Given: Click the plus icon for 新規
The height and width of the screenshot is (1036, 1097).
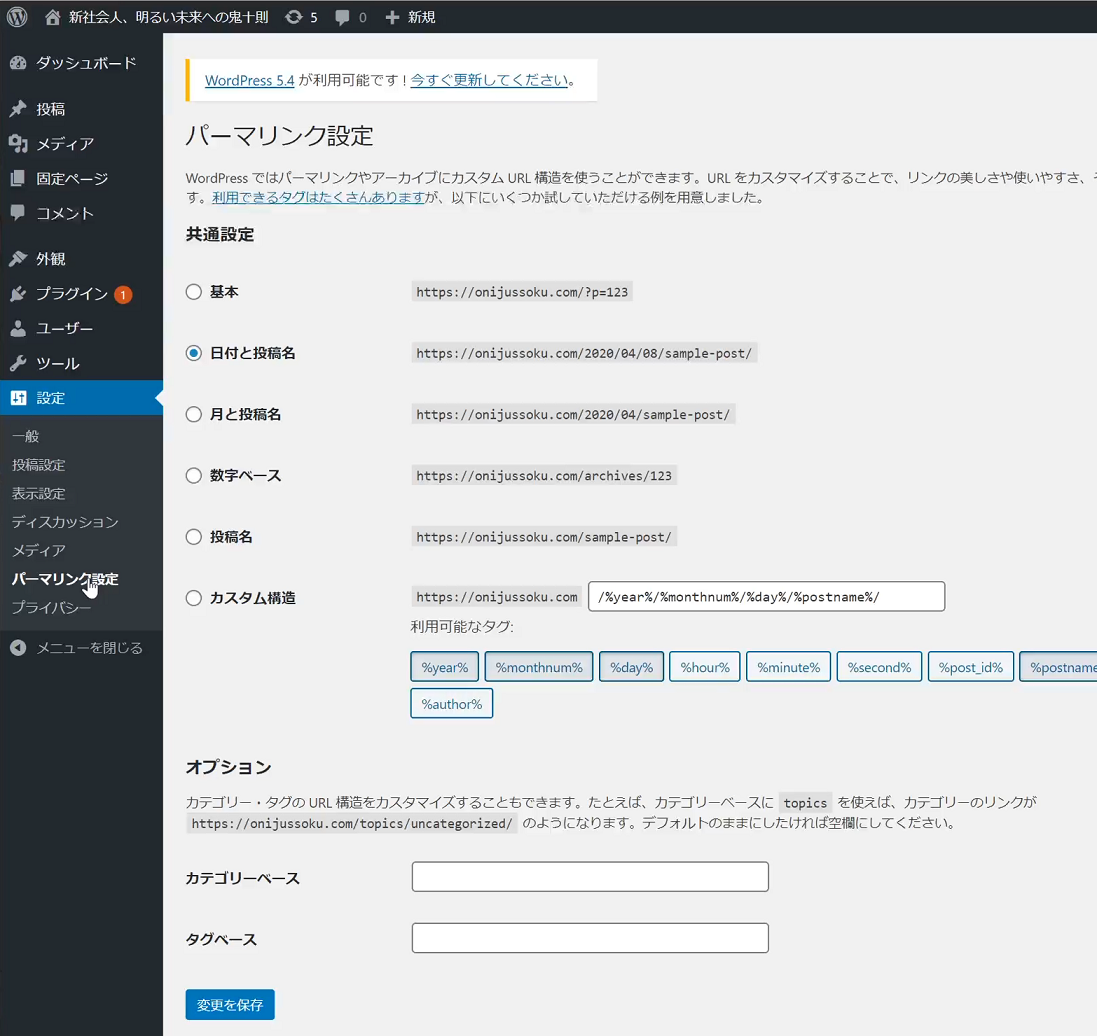Looking at the screenshot, I should pyautogui.click(x=392, y=17).
